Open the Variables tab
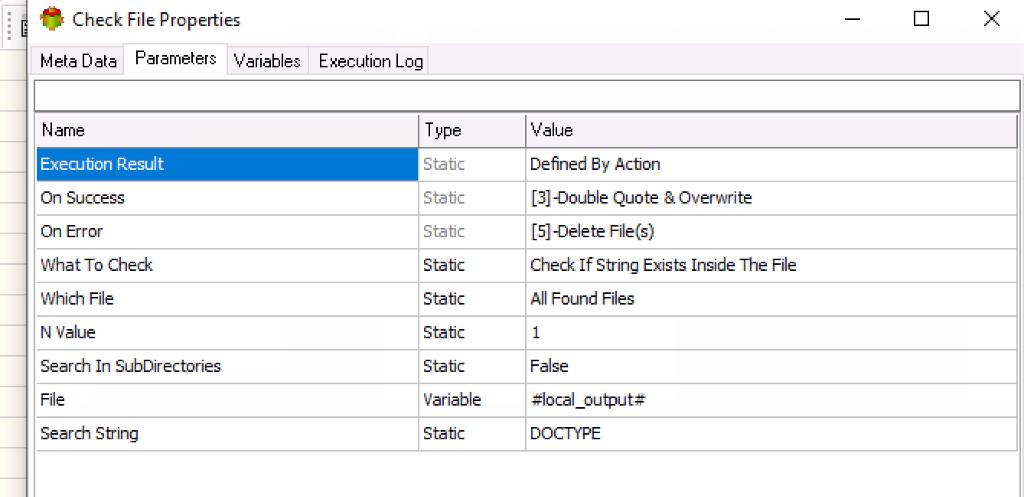The width and height of the screenshot is (1024, 497). pos(267,61)
